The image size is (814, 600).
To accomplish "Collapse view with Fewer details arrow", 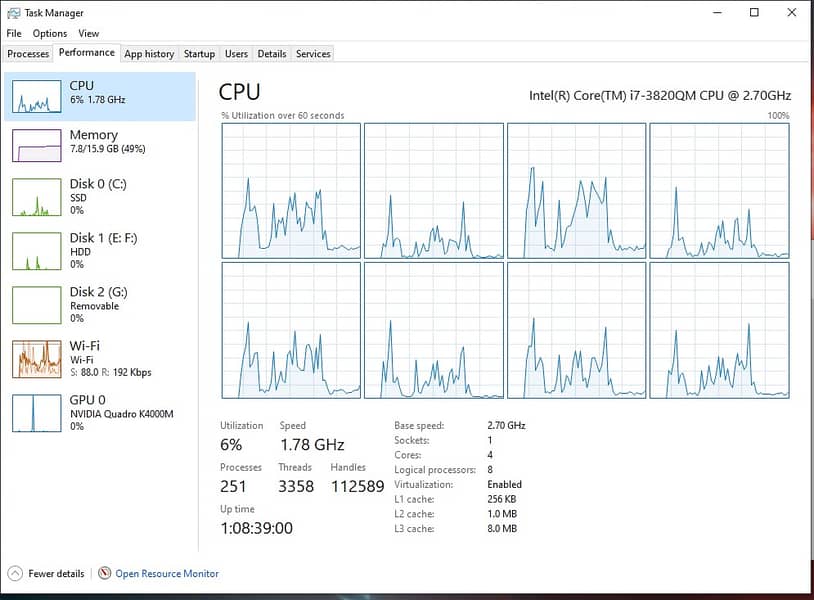I will pos(14,574).
